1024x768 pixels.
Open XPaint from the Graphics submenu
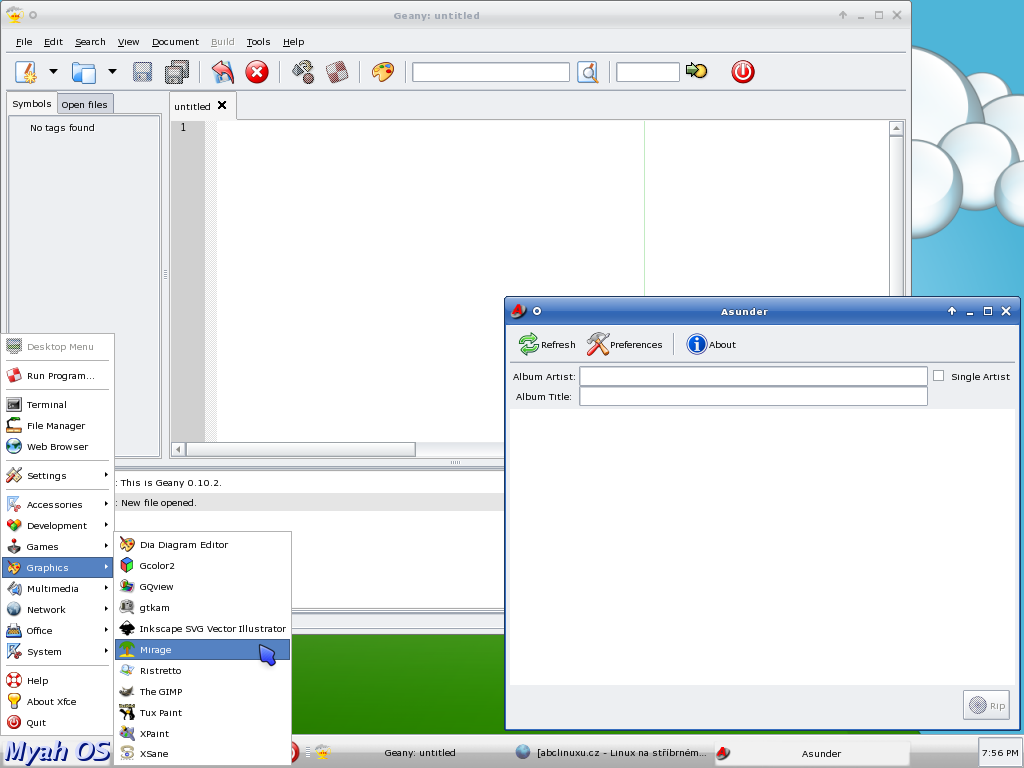202,733
